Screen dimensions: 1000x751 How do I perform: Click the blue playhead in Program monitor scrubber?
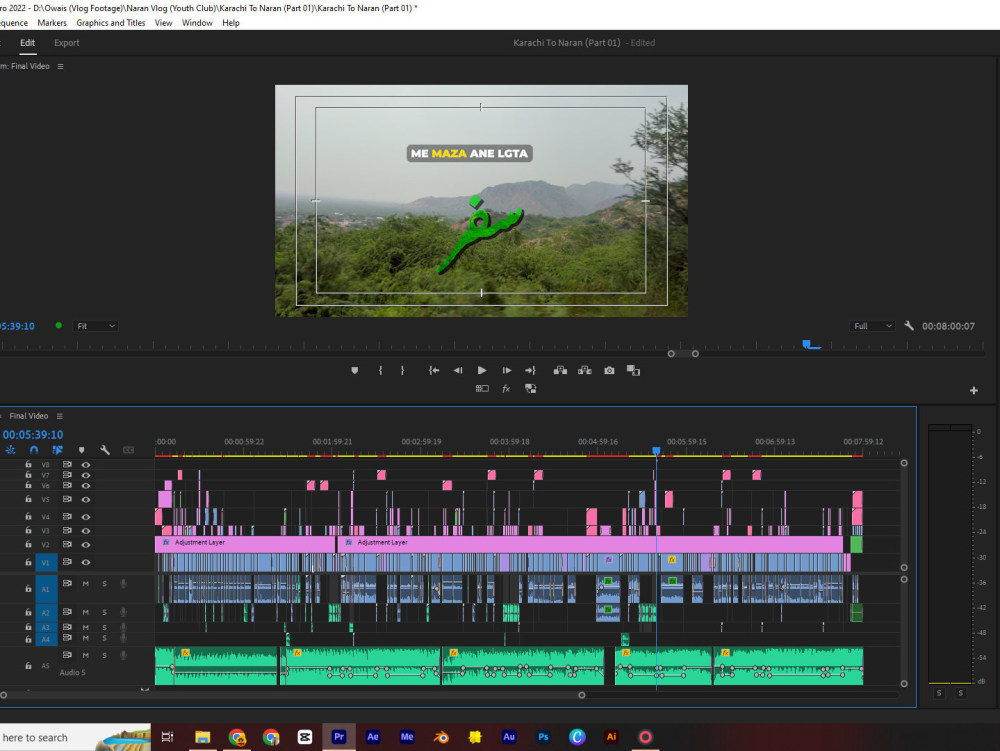point(807,344)
